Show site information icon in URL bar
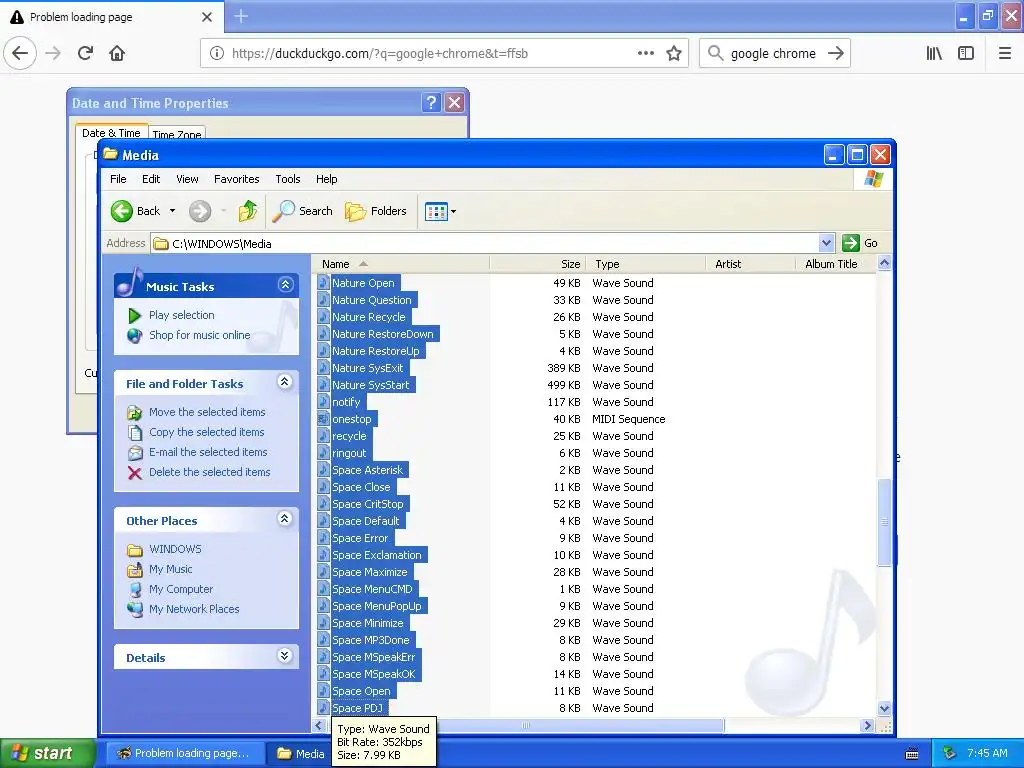The height and width of the screenshot is (768, 1024). tap(216, 53)
